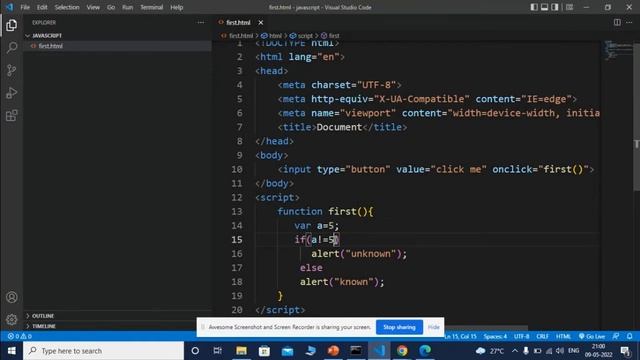Image resolution: width=640 pixels, height=360 pixels.
Task: Toggle primary side bar layout icon
Action: tap(534, 7)
